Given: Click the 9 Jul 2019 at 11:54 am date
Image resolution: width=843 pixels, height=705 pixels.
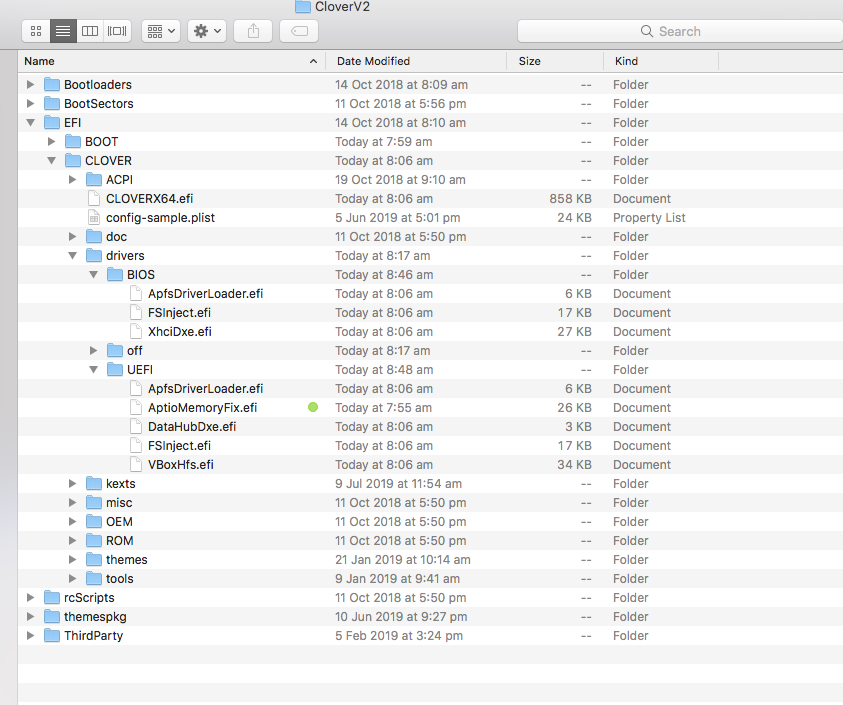Looking at the screenshot, I should pos(398,483).
